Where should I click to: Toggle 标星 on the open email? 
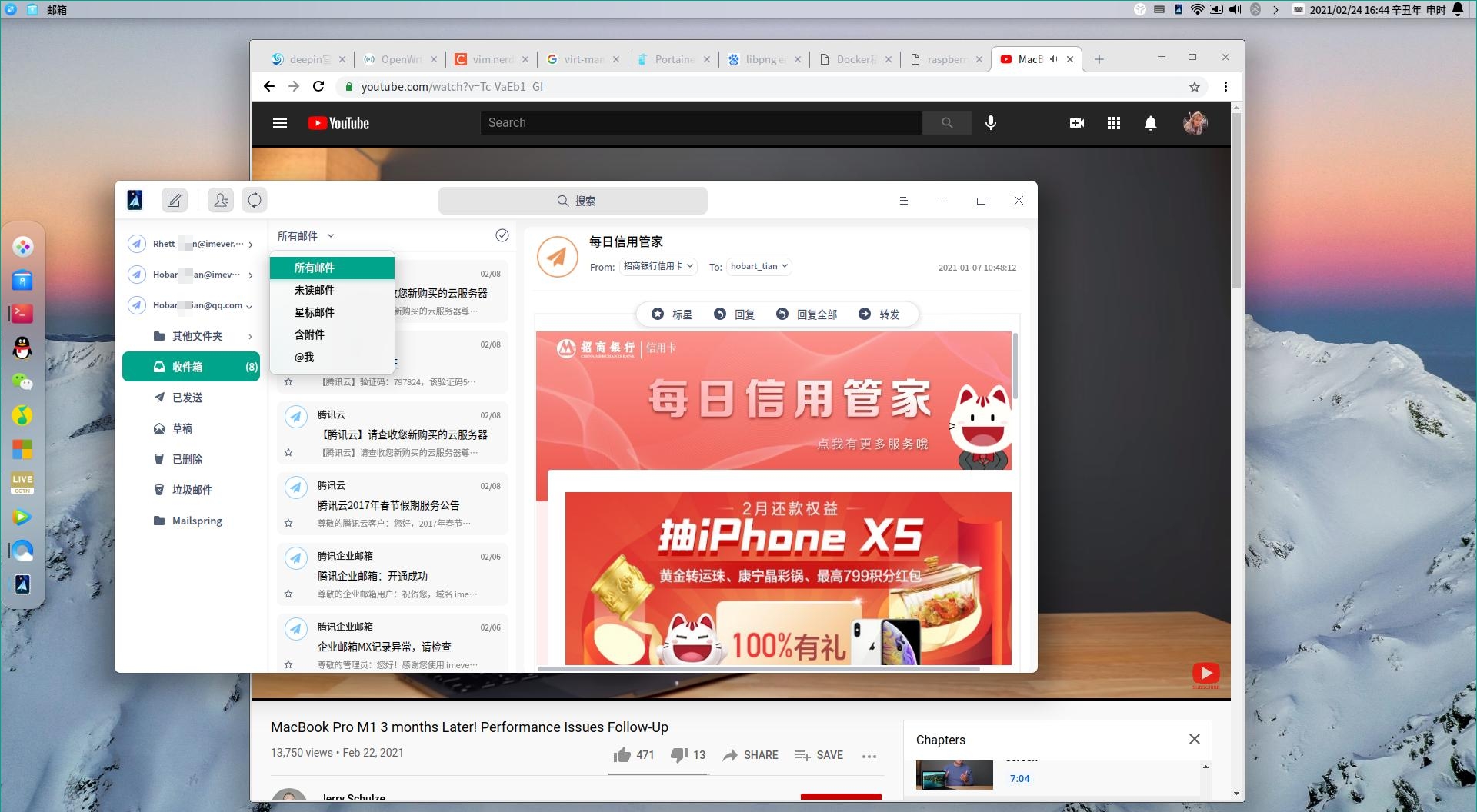(672, 314)
